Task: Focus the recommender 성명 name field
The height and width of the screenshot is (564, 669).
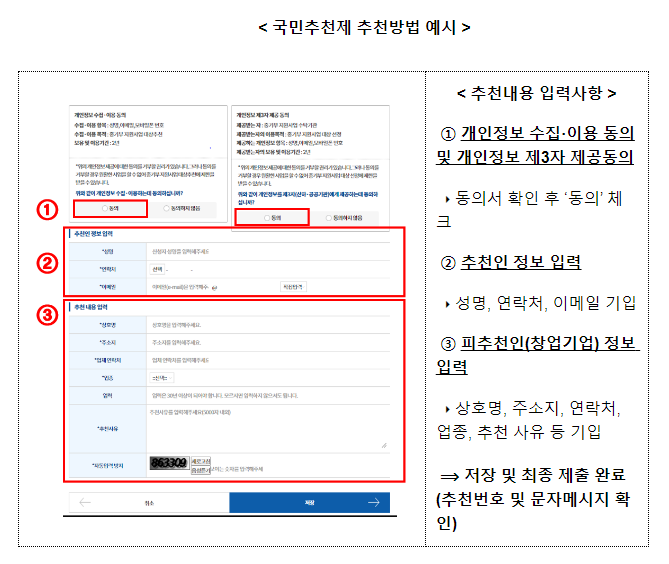Action: pyautogui.click(x=268, y=252)
